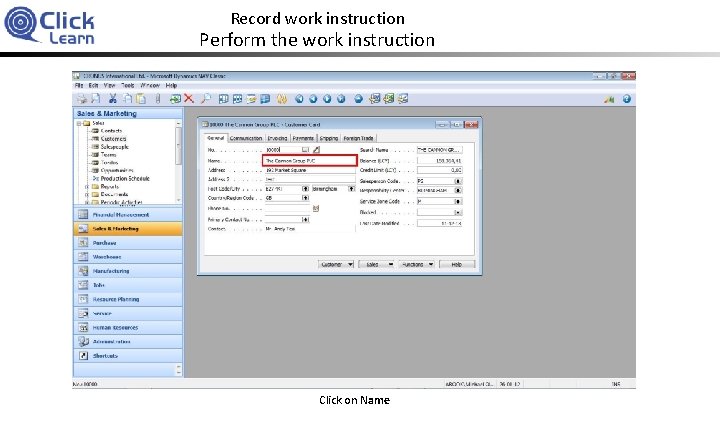Click the Next record blue arrow icon
The width and height of the screenshot is (720, 437).
pyautogui.click(x=327, y=99)
